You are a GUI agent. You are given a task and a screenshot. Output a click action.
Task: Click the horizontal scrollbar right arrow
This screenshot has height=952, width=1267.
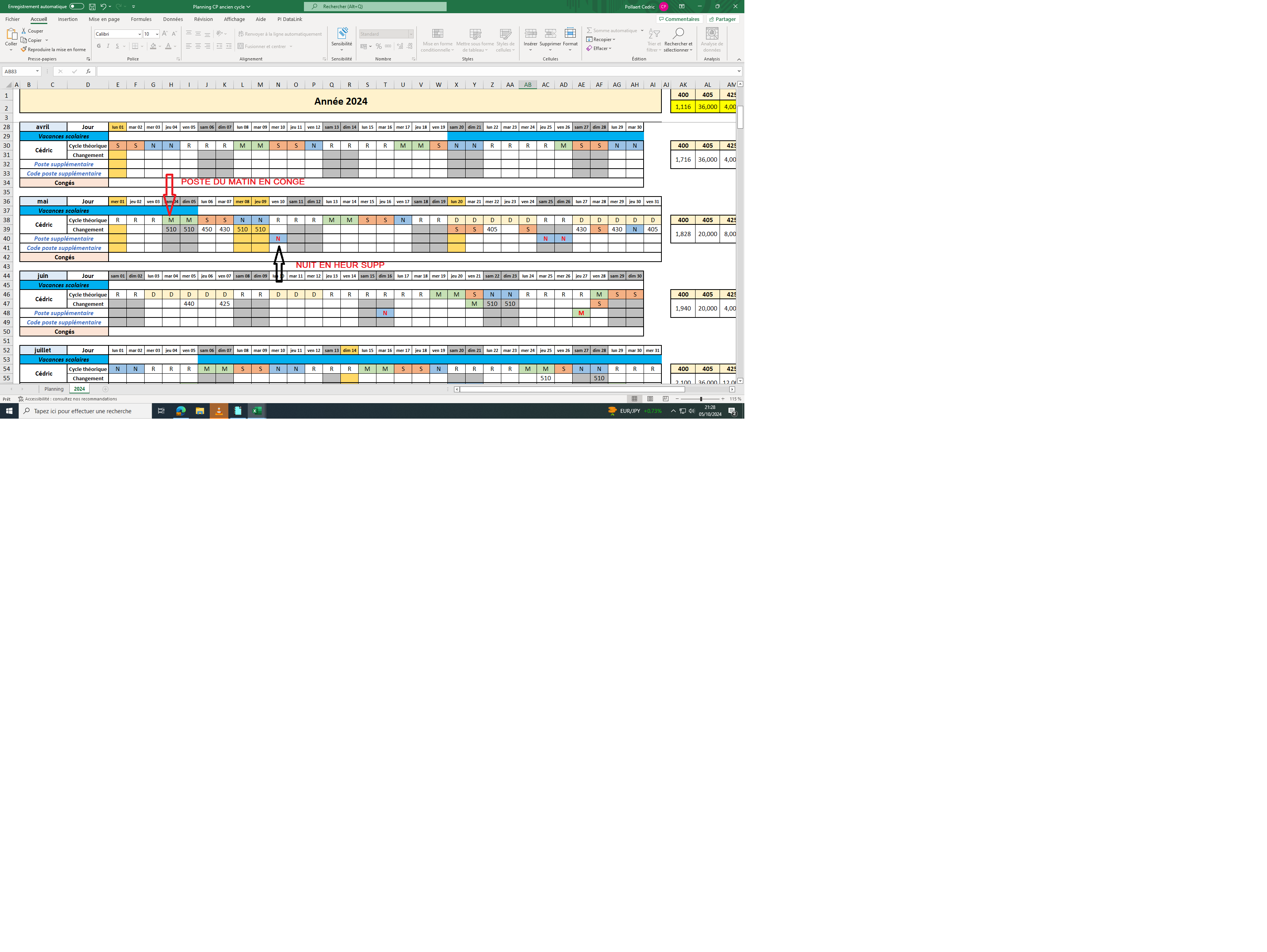(x=732, y=390)
